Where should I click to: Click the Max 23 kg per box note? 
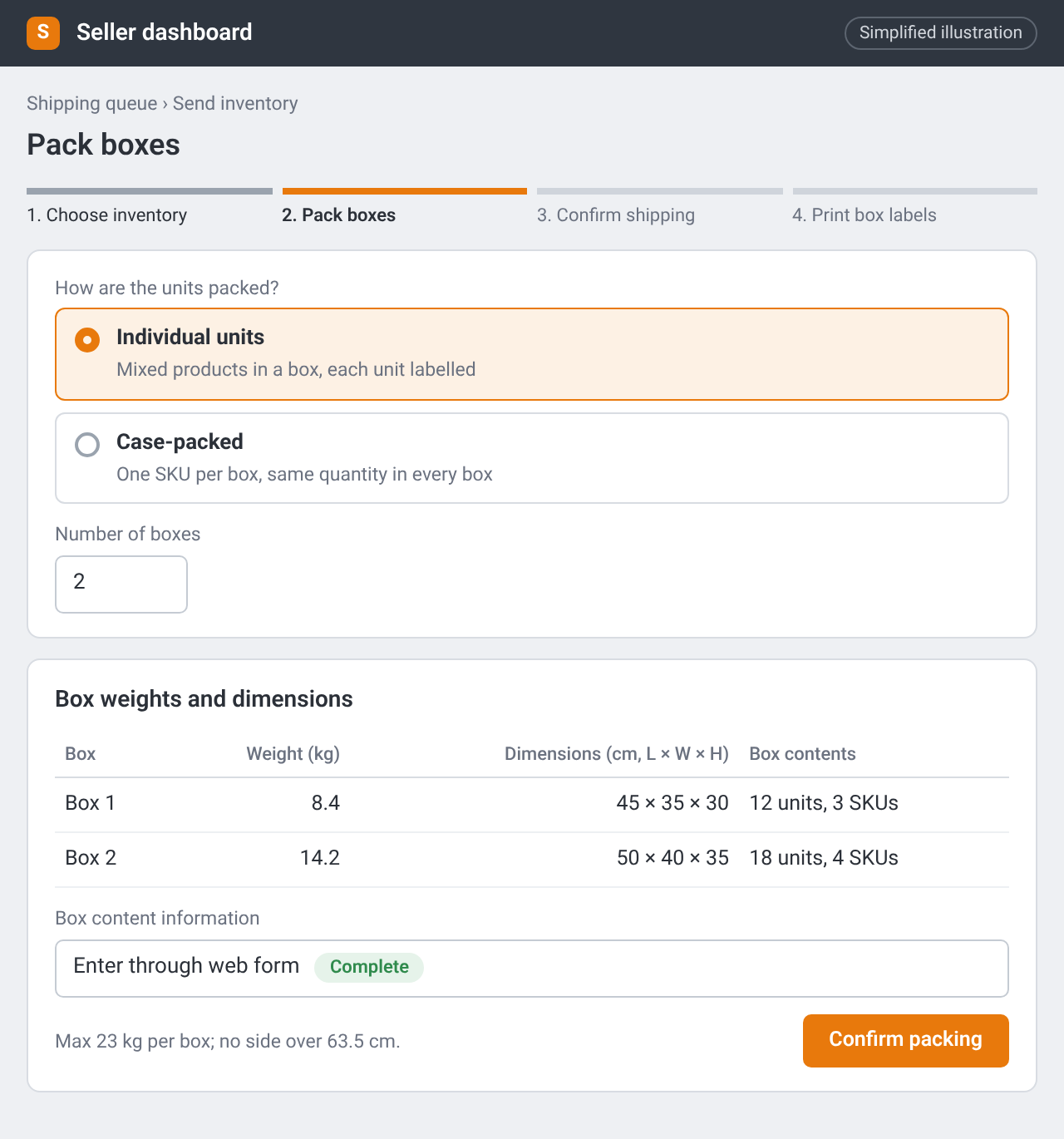tap(228, 1042)
